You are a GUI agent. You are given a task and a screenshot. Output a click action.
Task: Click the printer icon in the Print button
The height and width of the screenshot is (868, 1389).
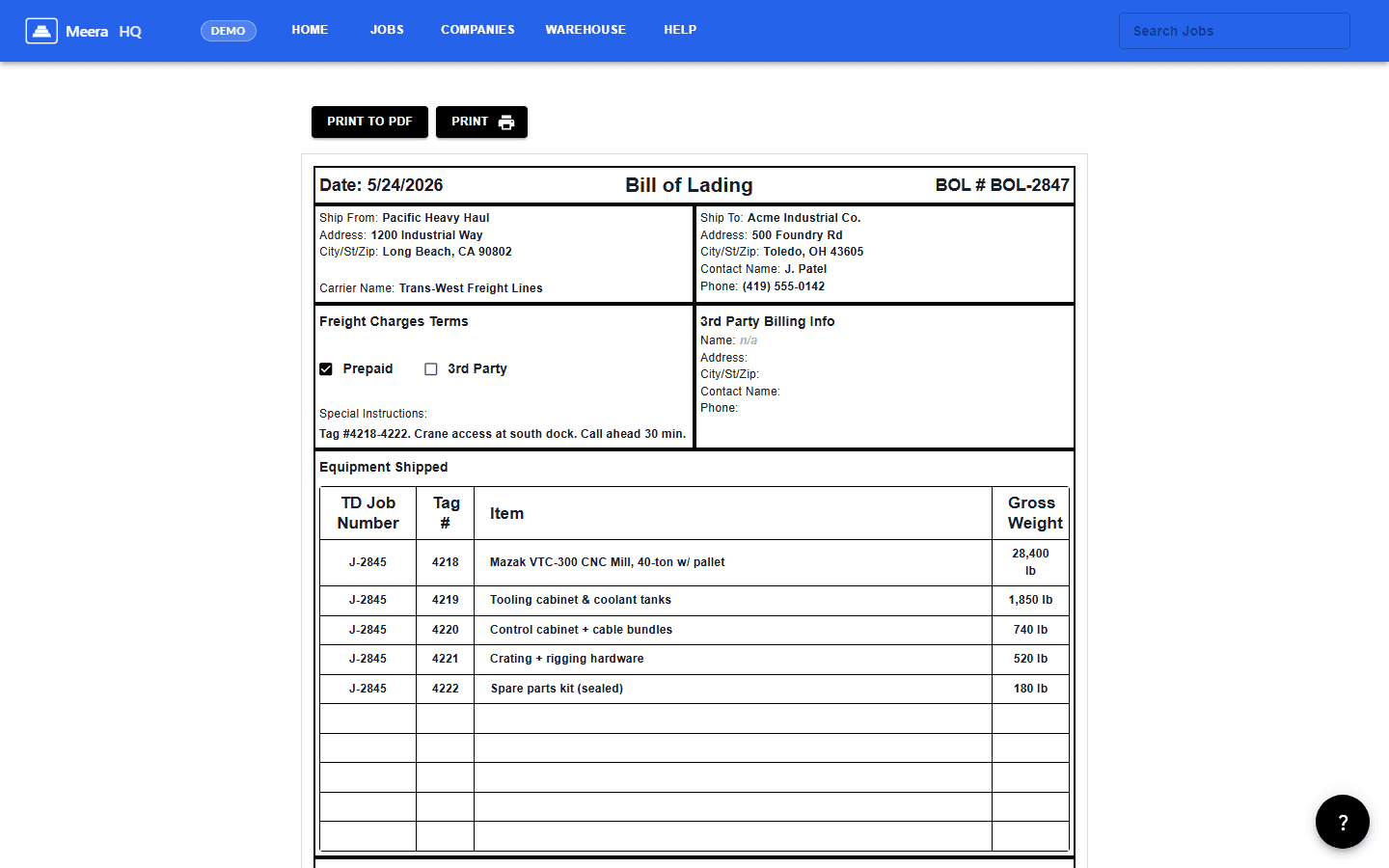pyautogui.click(x=506, y=122)
